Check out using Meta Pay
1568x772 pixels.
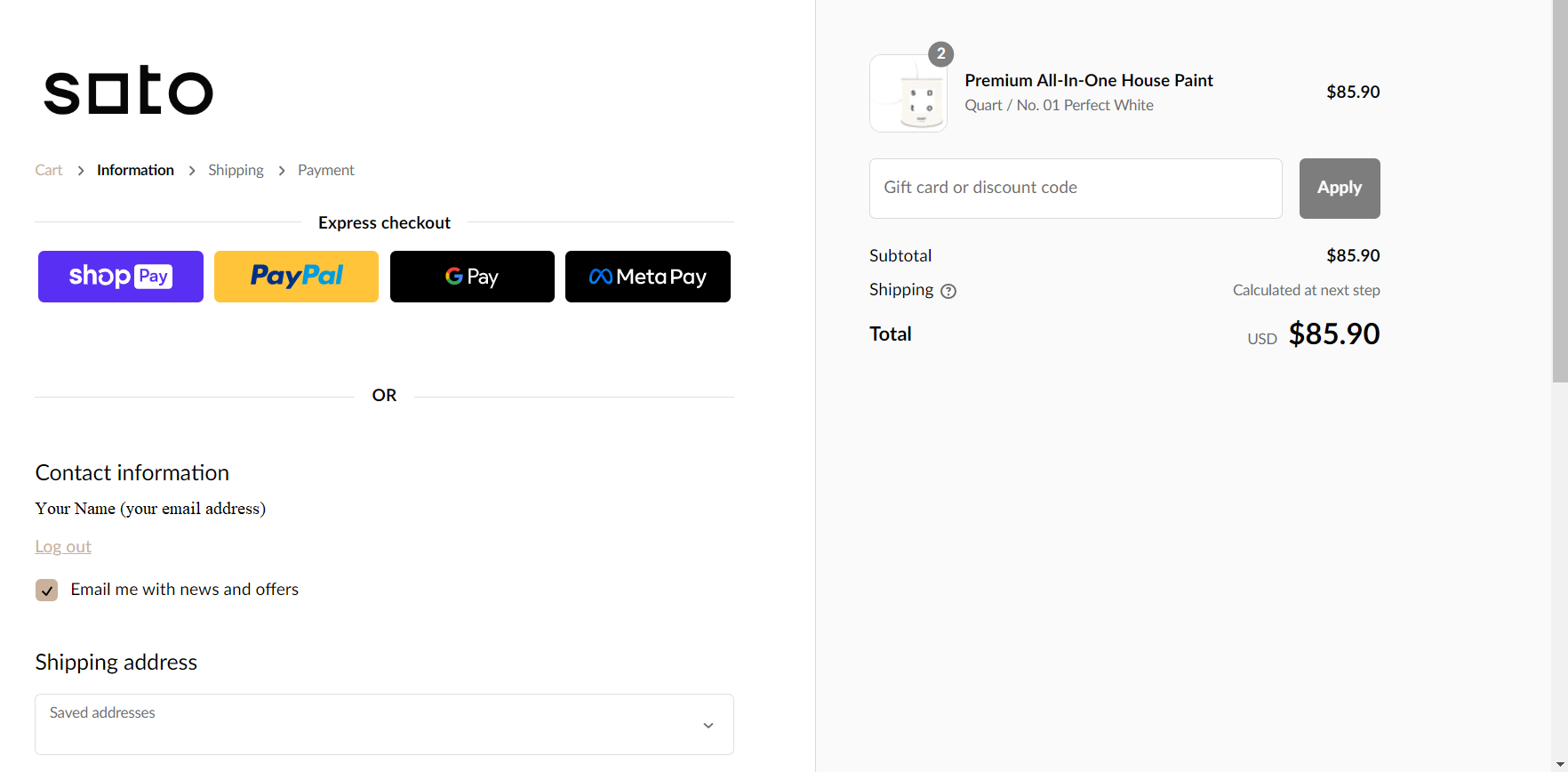[x=647, y=277]
